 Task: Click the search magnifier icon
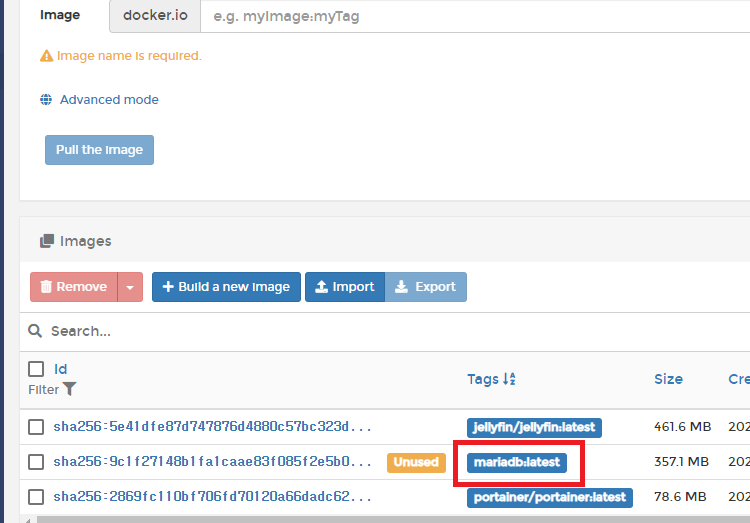(x=35, y=331)
